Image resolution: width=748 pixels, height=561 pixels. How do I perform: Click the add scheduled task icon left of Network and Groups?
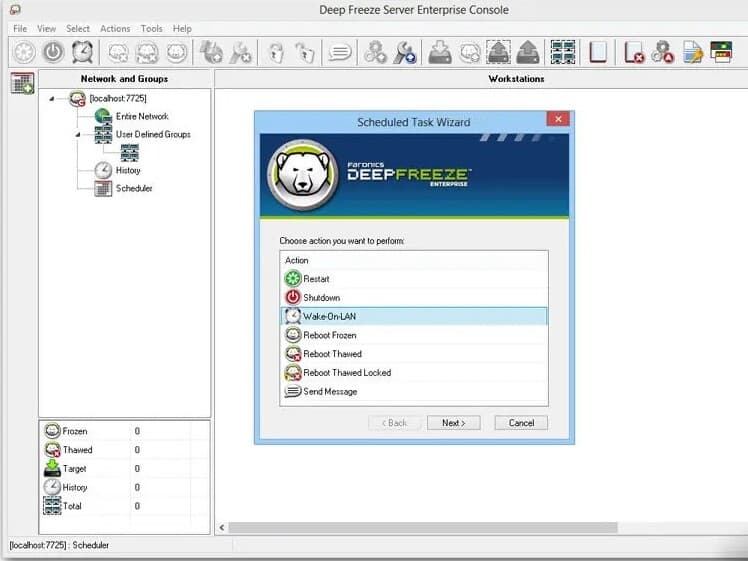tap(22, 84)
